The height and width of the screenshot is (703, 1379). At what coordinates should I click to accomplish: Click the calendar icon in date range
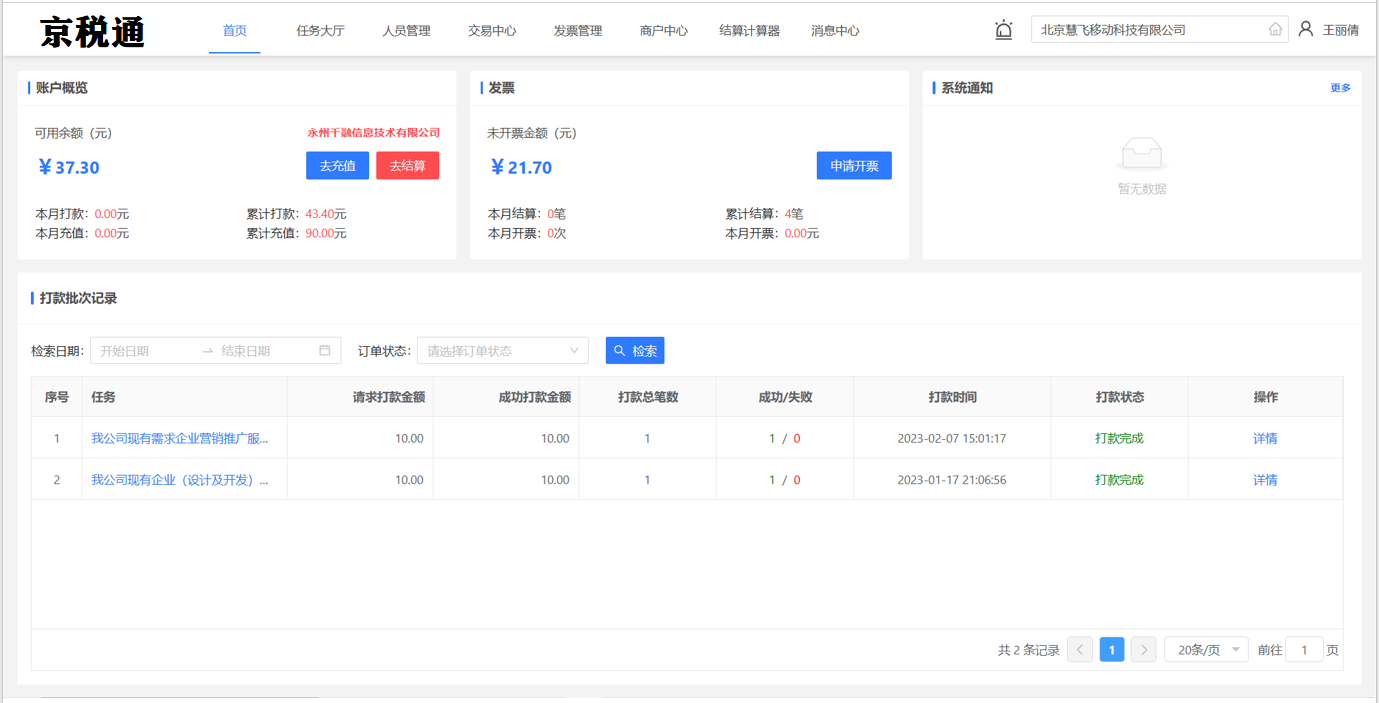325,351
